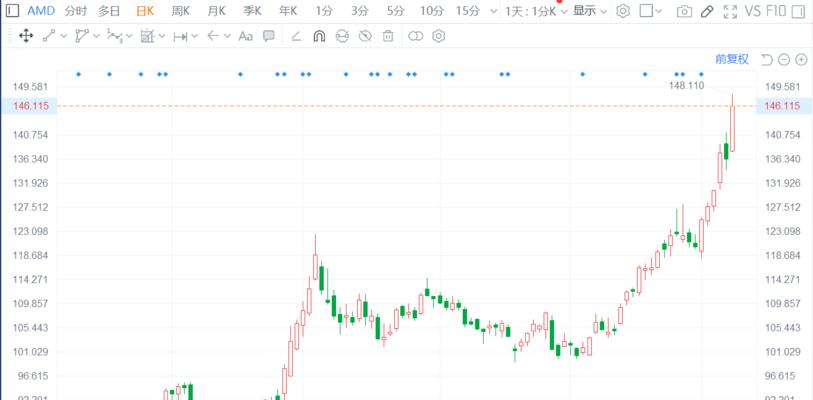
Task: Enter fullscreen chart view
Action: click(x=731, y=11)
